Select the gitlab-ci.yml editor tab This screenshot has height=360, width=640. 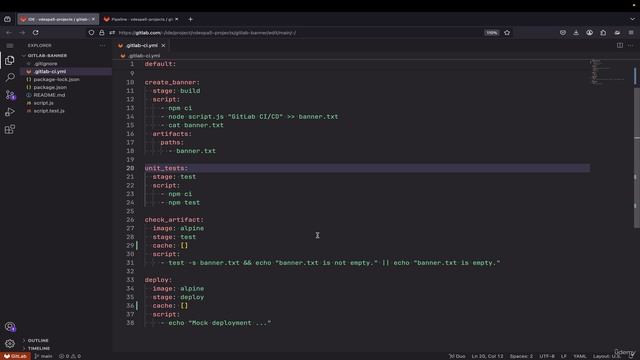pyautogui.click(x=141, y=45)
